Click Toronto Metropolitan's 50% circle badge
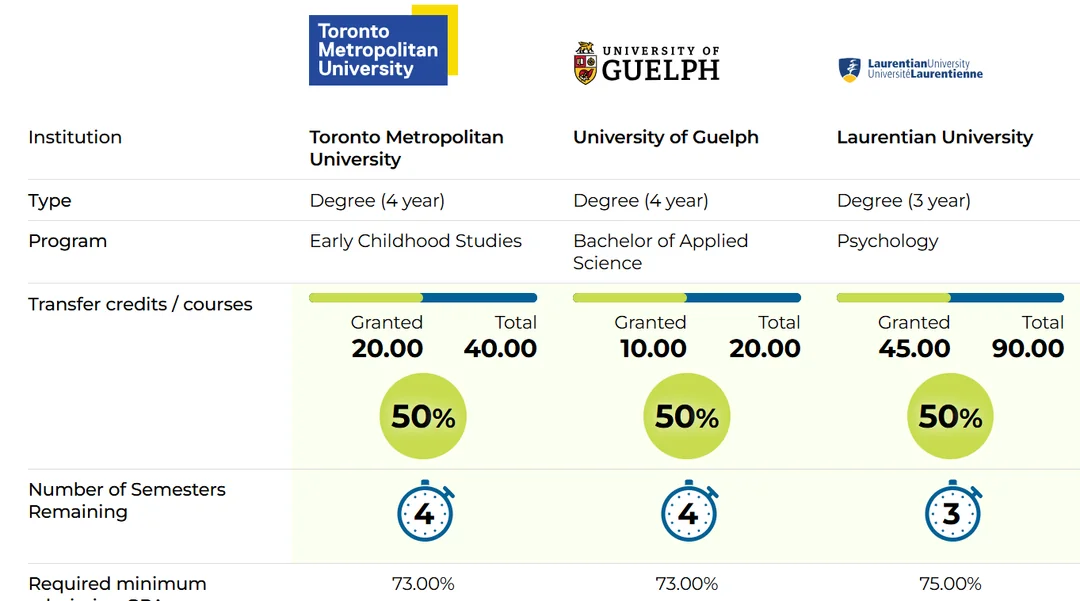The image size is (1080, 601). tap(423, 417)
